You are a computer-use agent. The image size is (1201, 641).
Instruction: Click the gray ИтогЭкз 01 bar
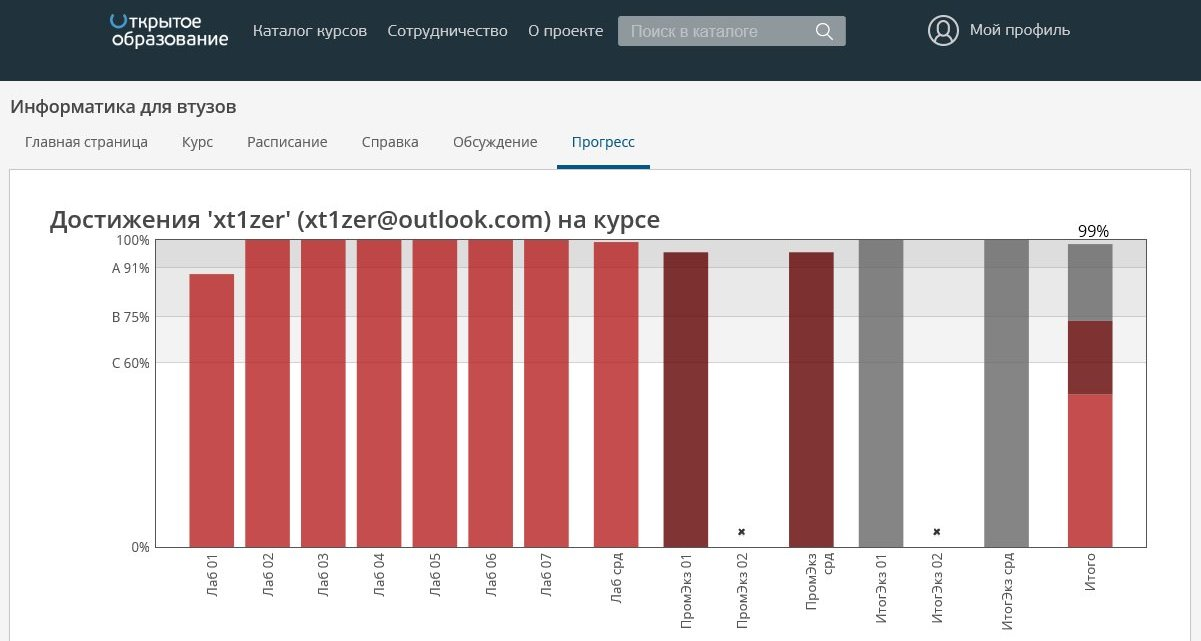coord(880,393)
